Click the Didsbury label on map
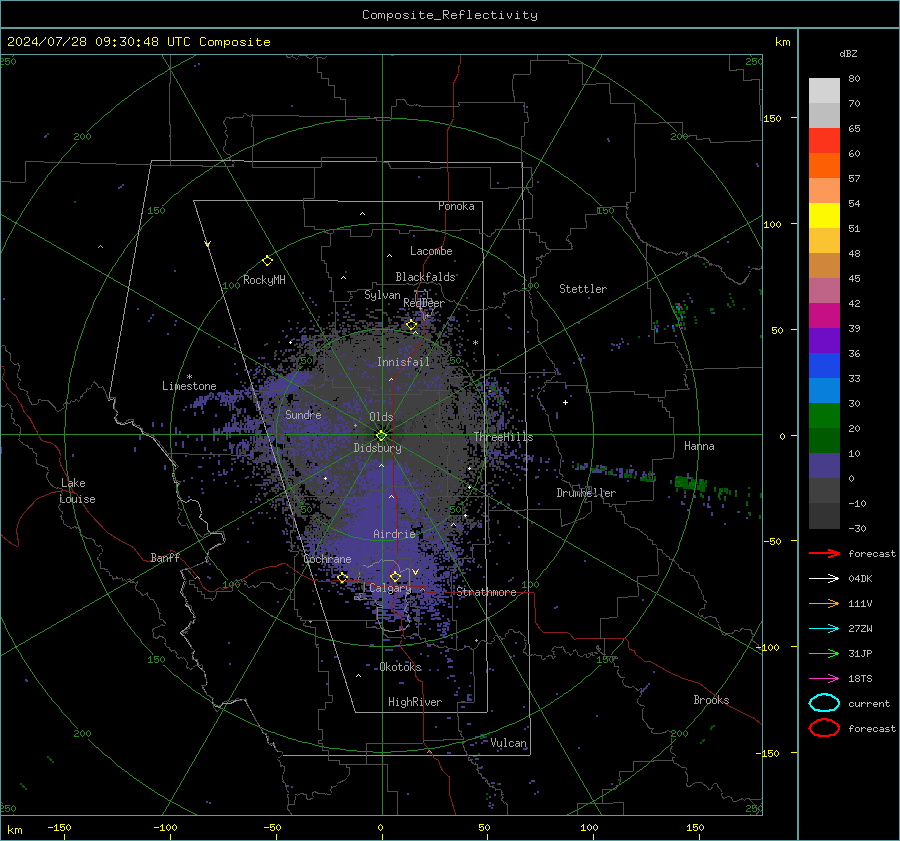The width and height of the screenshot is (900, 841). coord(377,448)
